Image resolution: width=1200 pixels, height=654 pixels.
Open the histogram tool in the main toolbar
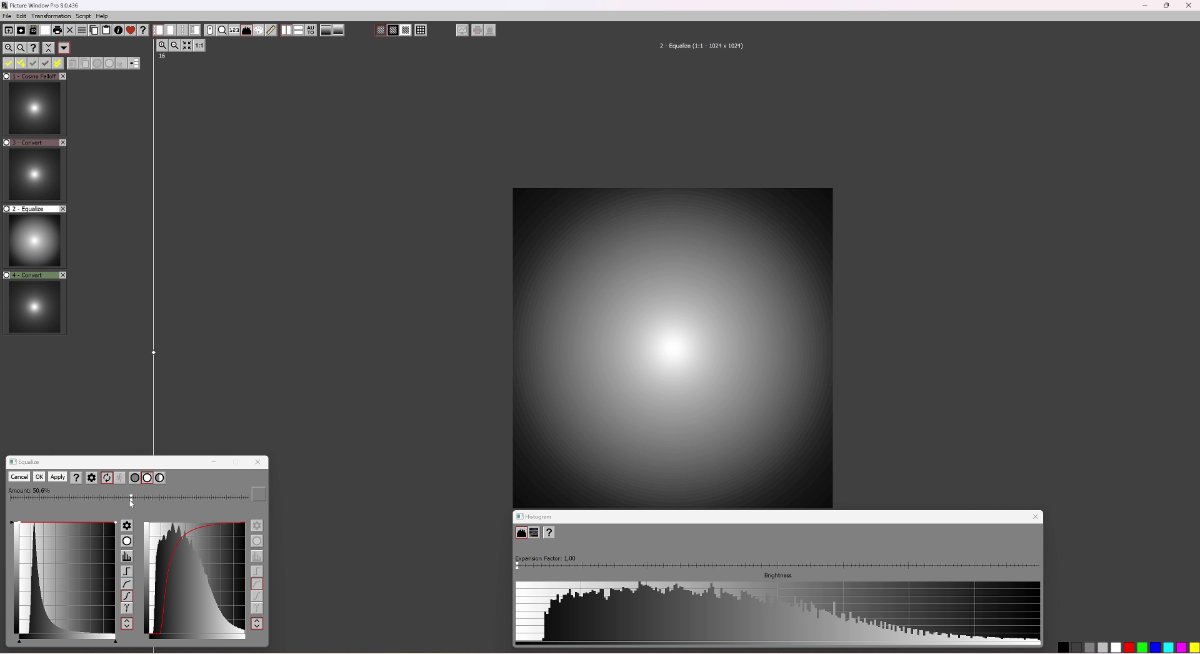(246, 30)
